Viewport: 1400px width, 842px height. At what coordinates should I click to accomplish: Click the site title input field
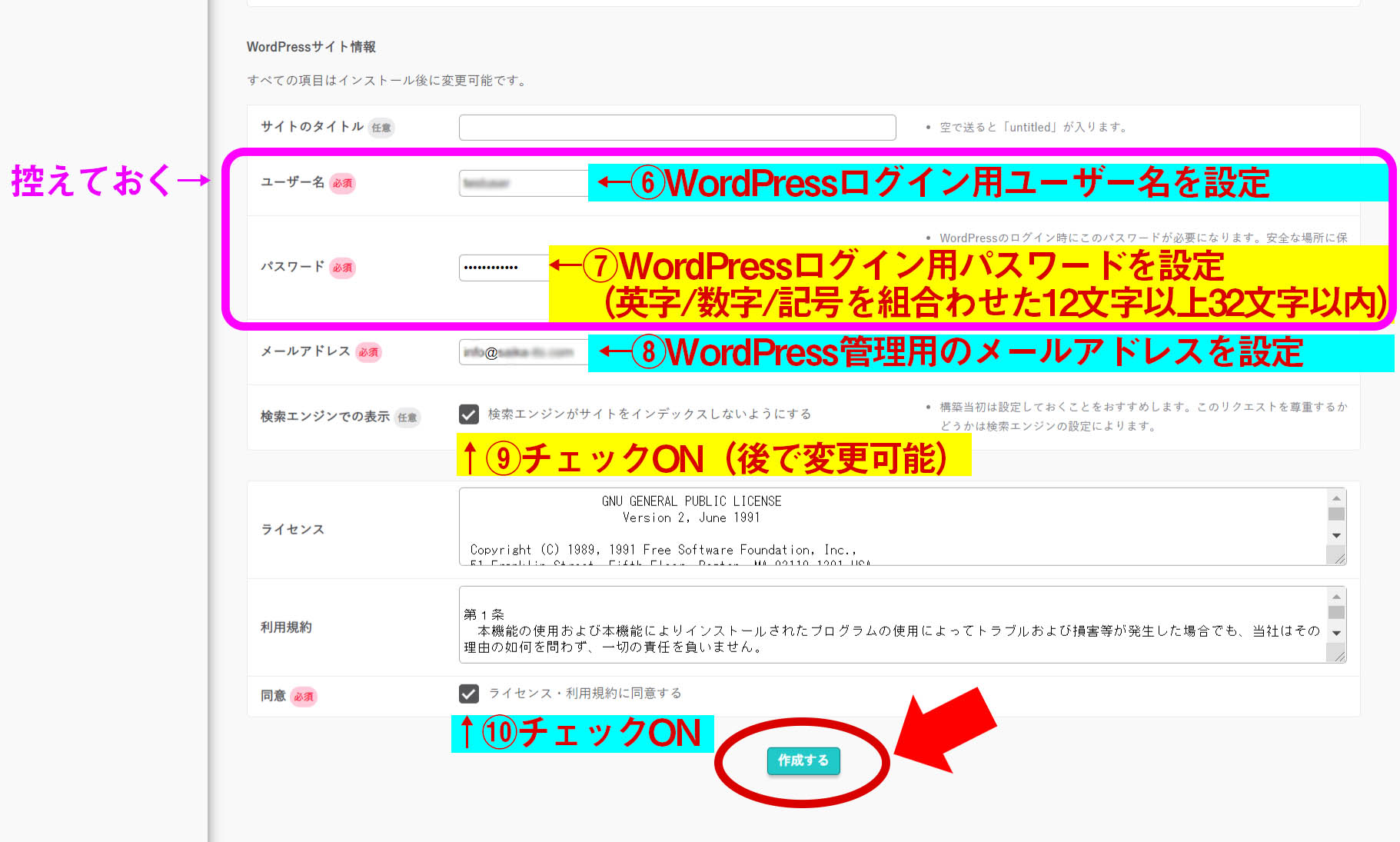677,128
